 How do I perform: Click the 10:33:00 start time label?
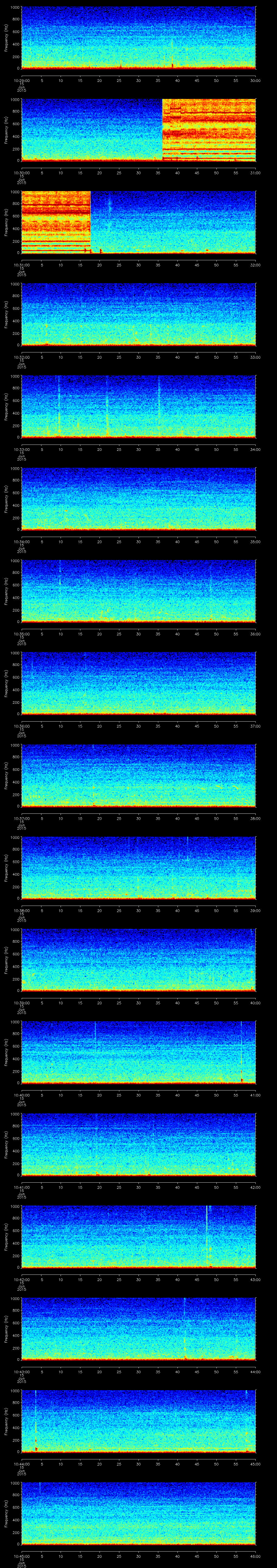21,449
